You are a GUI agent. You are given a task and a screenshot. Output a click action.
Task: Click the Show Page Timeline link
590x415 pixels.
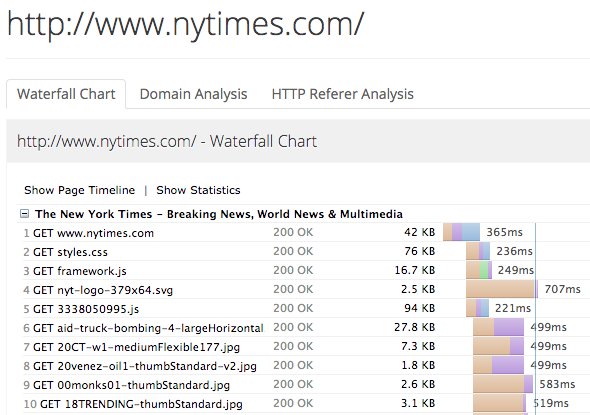[79, 190]
